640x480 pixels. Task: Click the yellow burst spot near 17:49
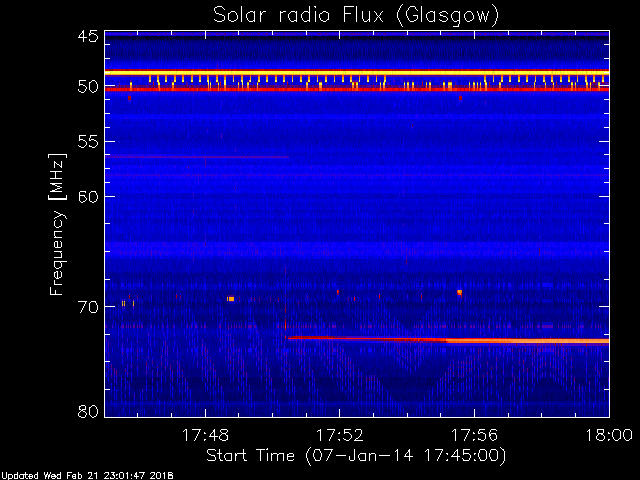click(x=231, y=299)
